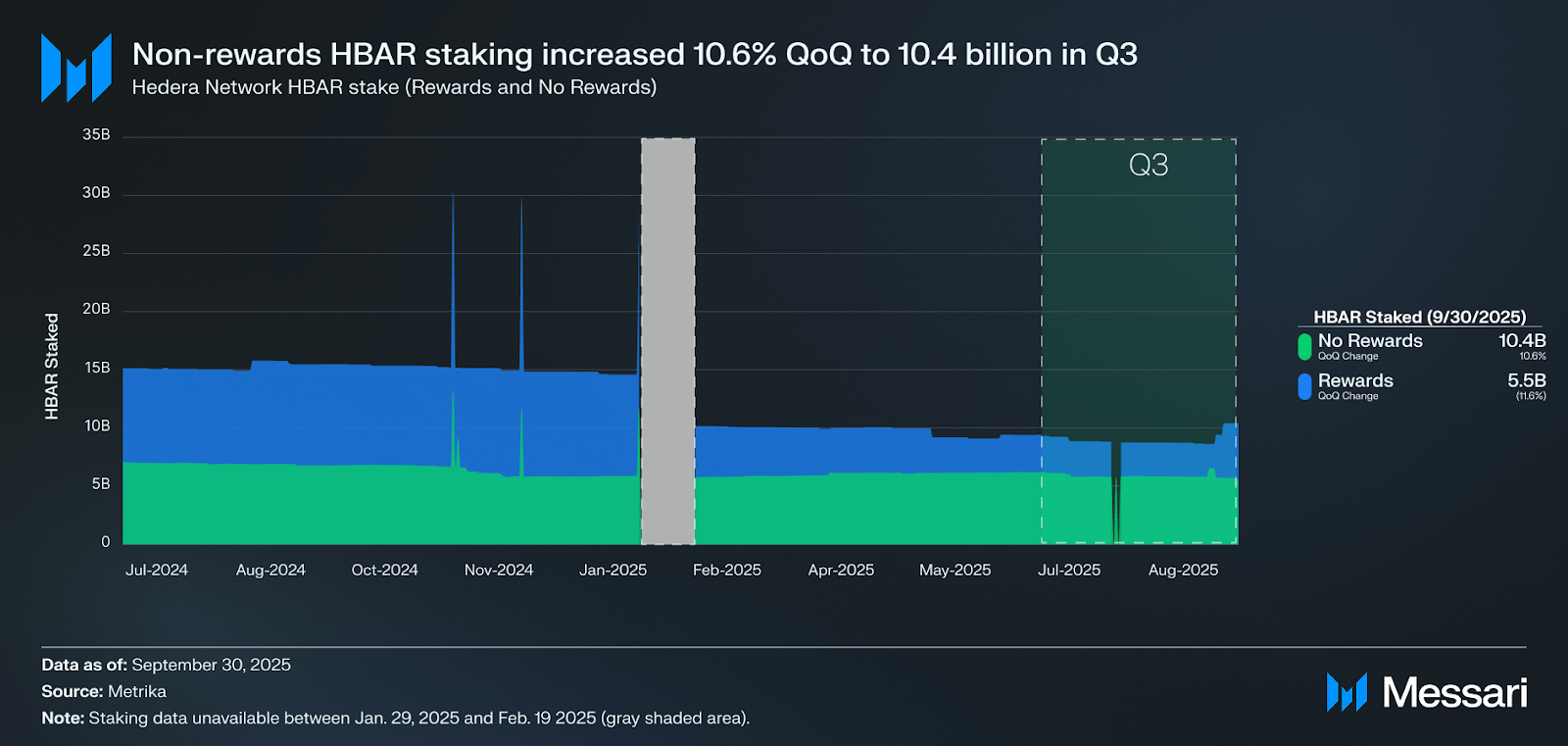Click the Aug-2025 x-axis label
1568x746 pixels.
pyautogui.click(x=1183, y=570)
